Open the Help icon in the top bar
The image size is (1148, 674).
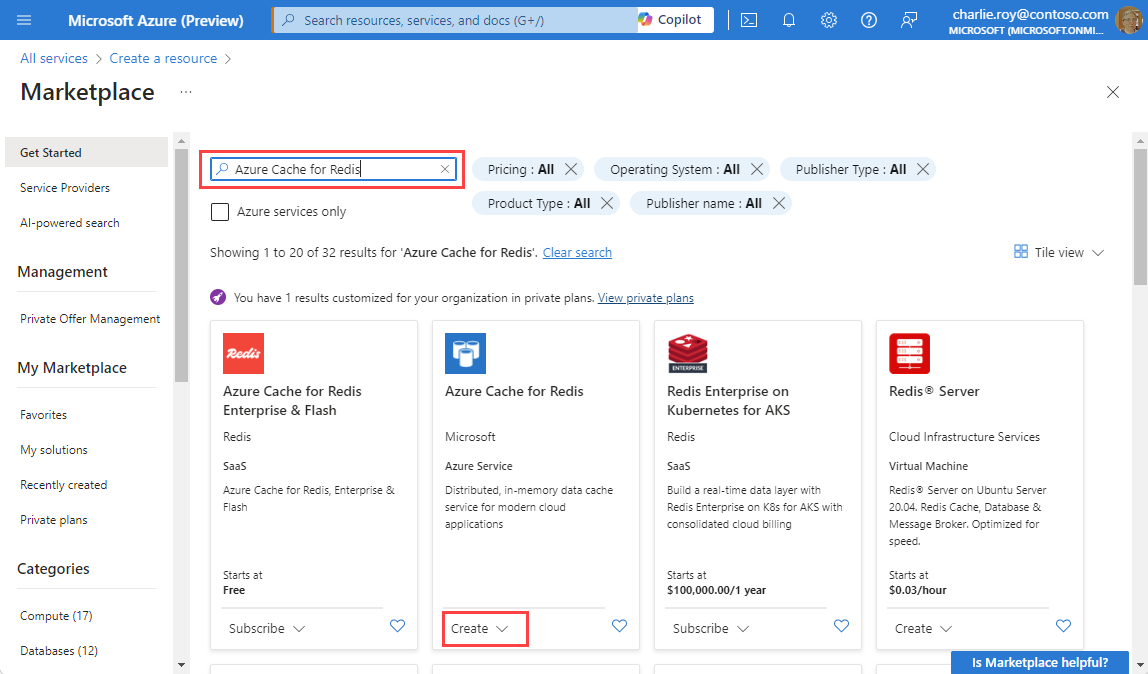868,19
